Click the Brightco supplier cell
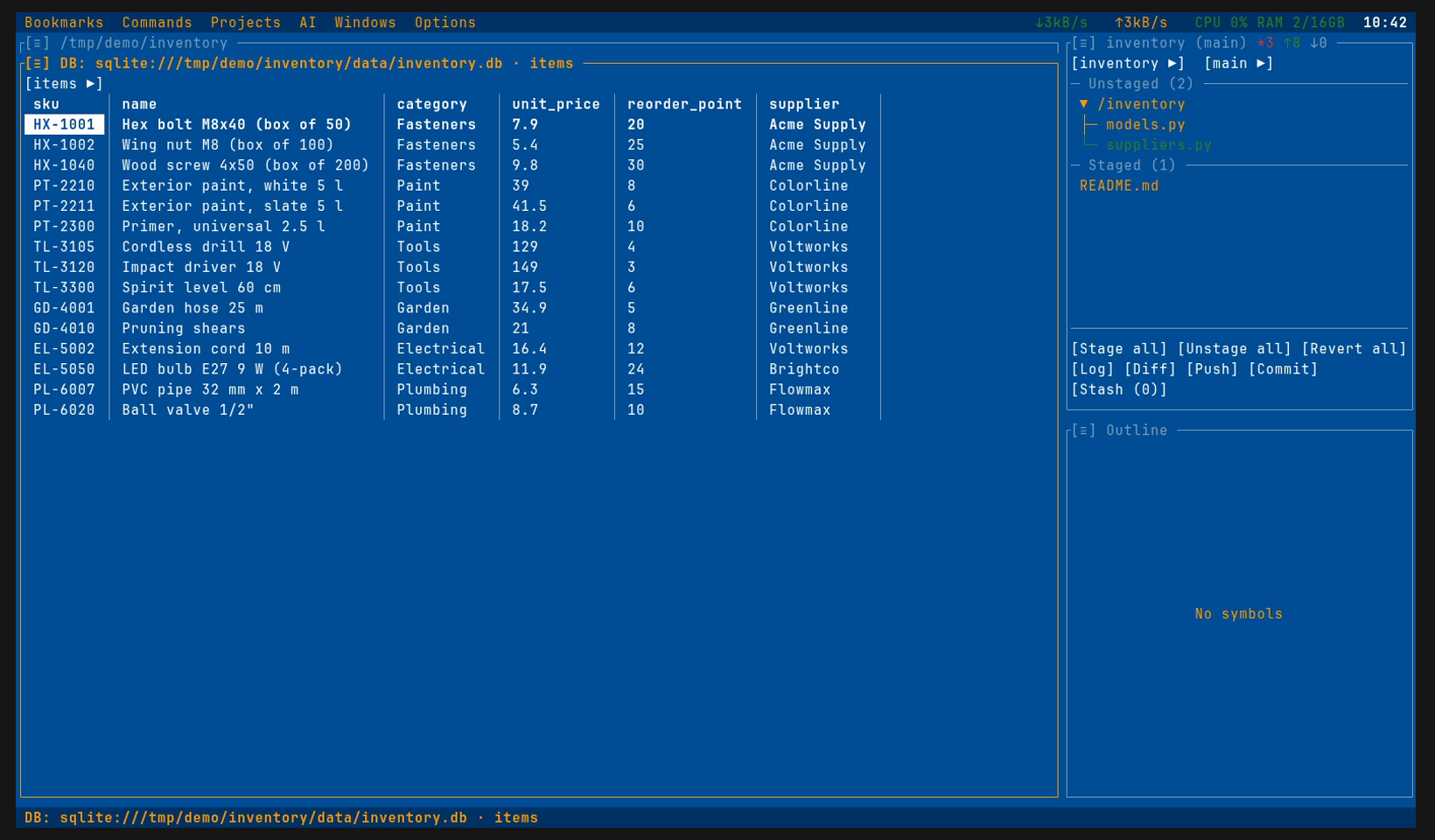The width and height of the screenshot is (1435, 840). point(804,369)
